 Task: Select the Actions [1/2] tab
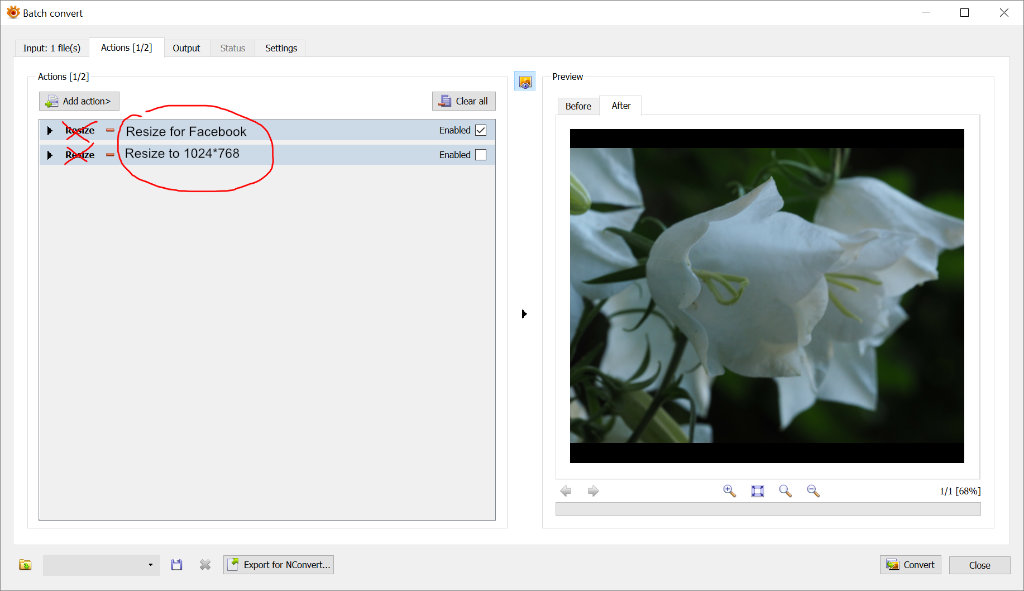click(x=126, y=48)
